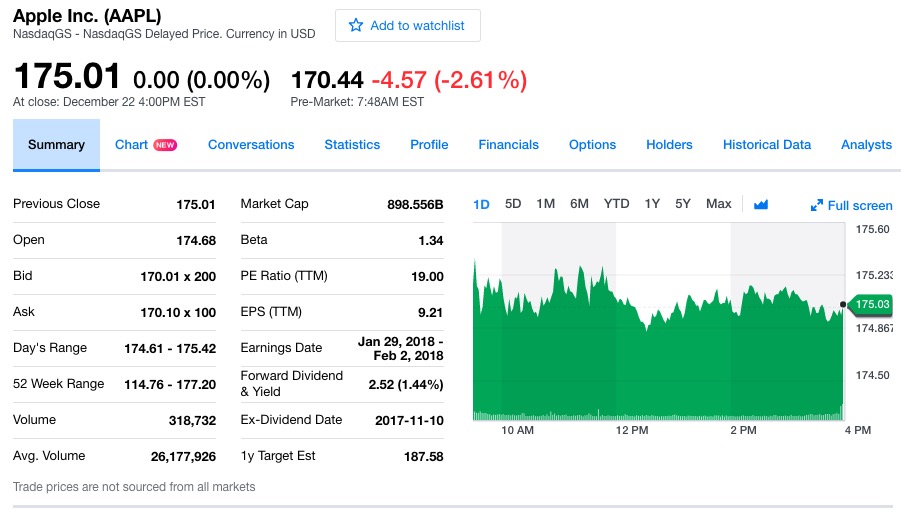Switch to the mountain chart type icon
The height and width of the screenshot is (514, 901).
(761, 204)
